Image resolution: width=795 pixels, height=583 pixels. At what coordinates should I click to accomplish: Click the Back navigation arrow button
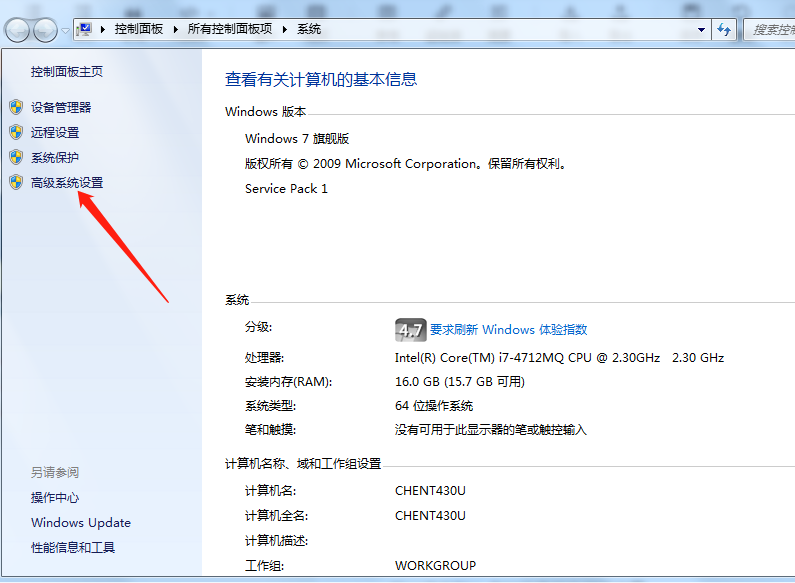click(x=18, y=30)
